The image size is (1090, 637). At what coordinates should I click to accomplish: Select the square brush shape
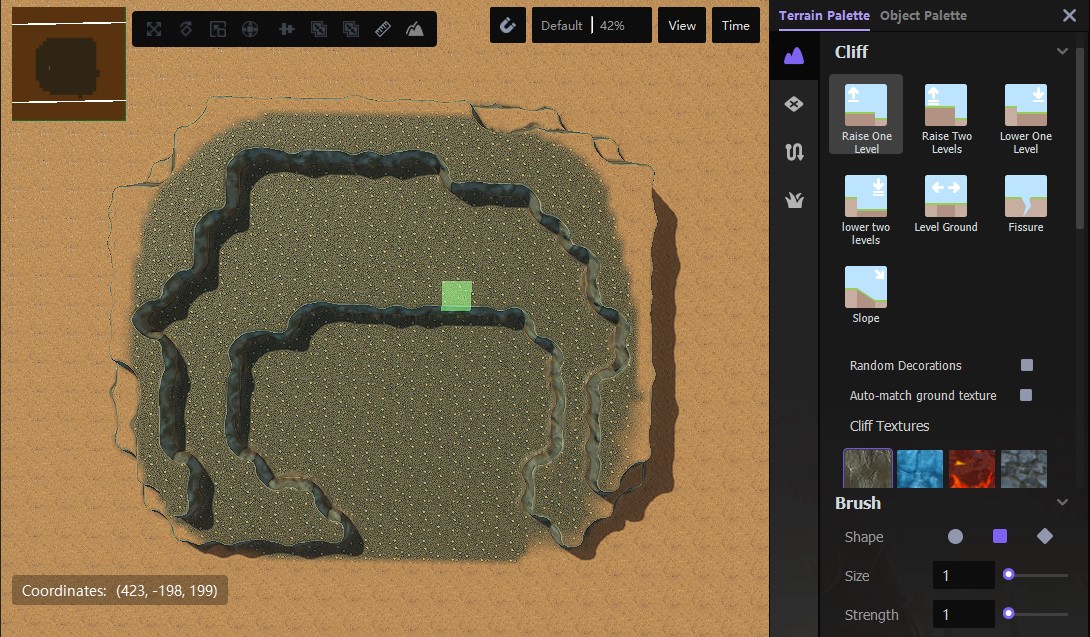click(1000, 536)
